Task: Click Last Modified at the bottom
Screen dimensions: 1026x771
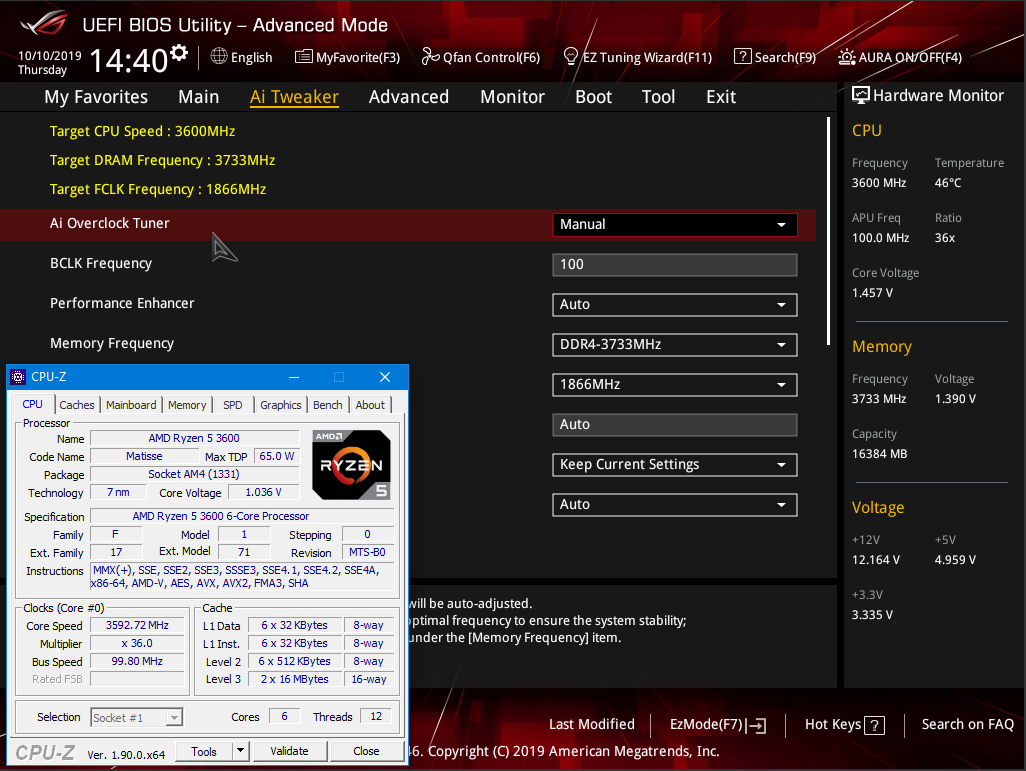Action: click(x=592, y=725)
